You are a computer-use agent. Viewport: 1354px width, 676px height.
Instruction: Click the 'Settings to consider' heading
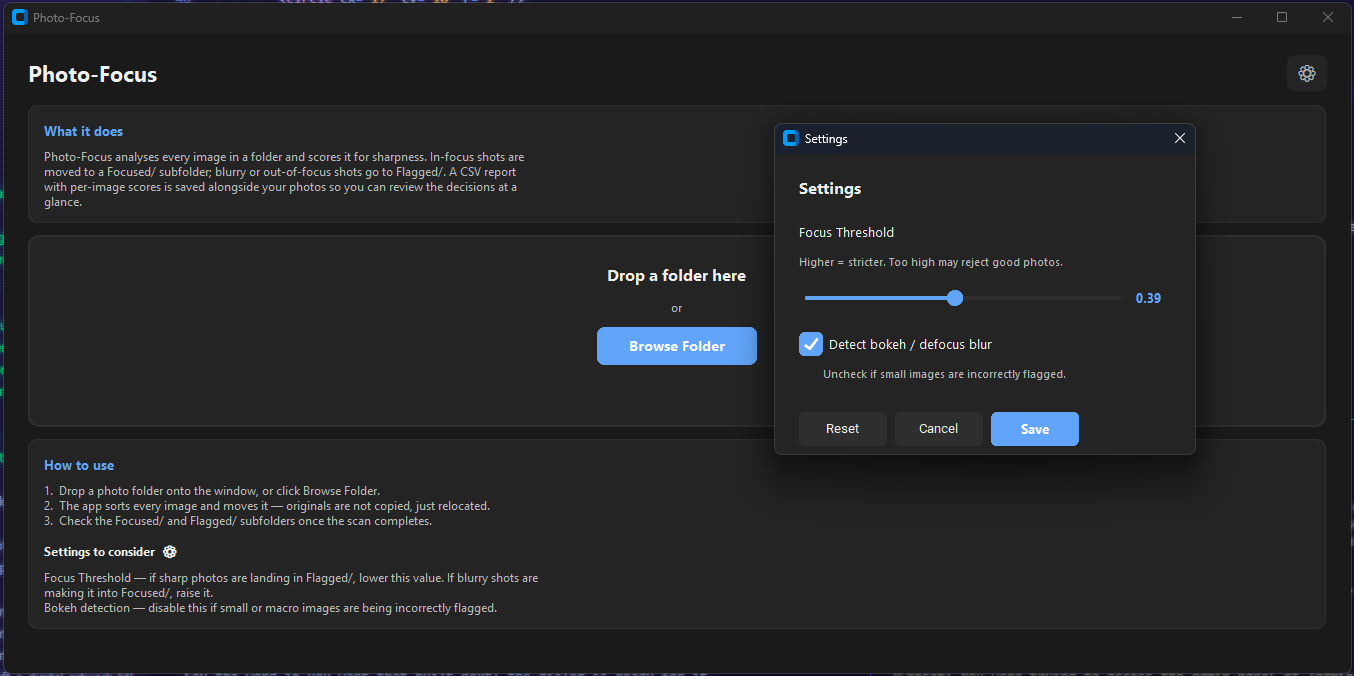pos(99,552)
